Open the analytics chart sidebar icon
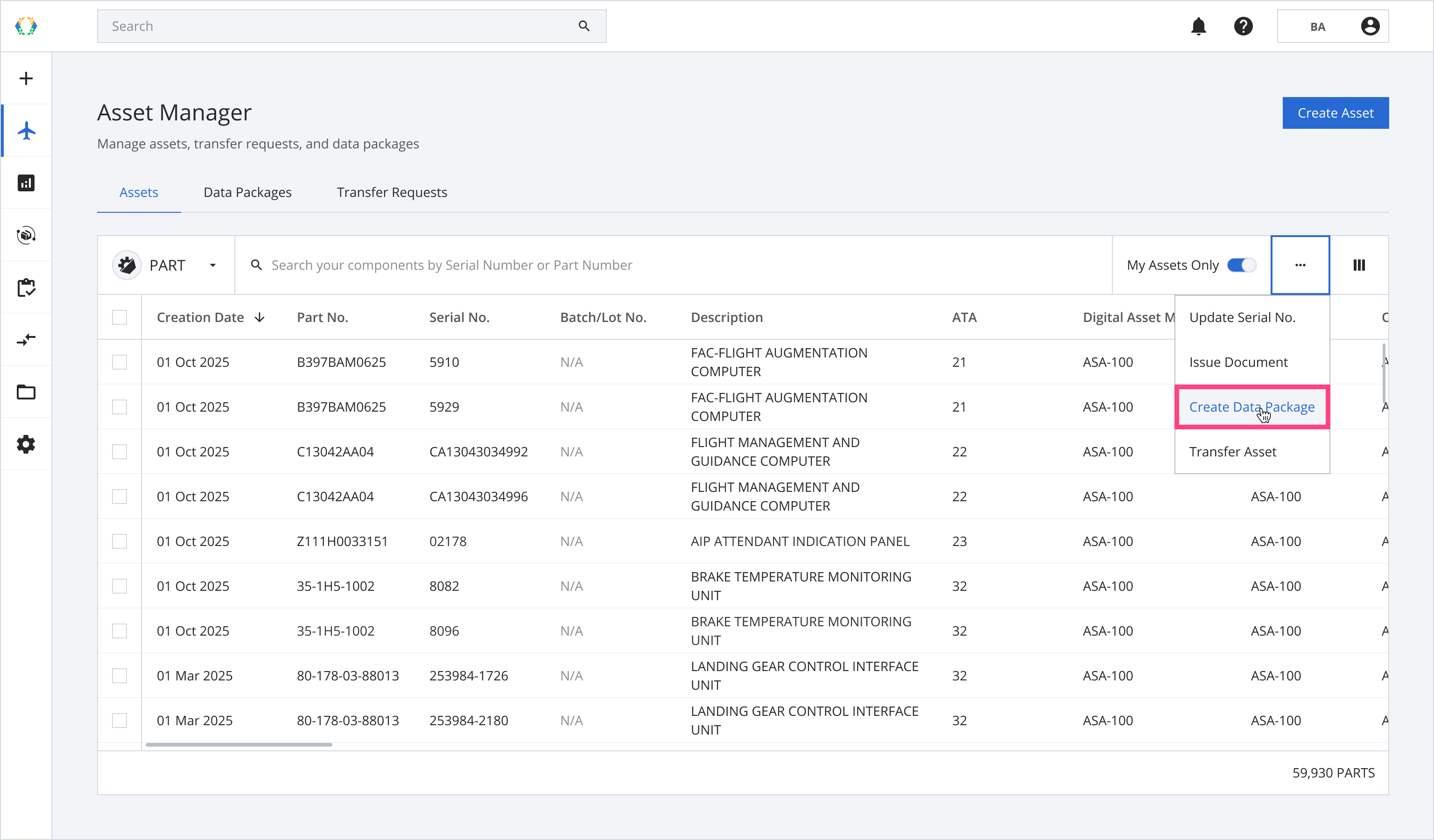 click(26, 183)
